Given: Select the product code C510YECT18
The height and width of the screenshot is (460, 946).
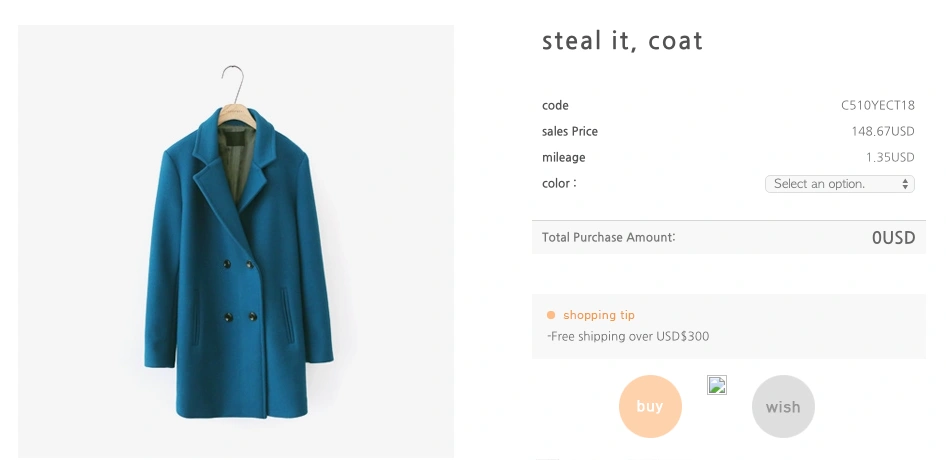Looking at the screenshot, I should [x=877, y=106].
